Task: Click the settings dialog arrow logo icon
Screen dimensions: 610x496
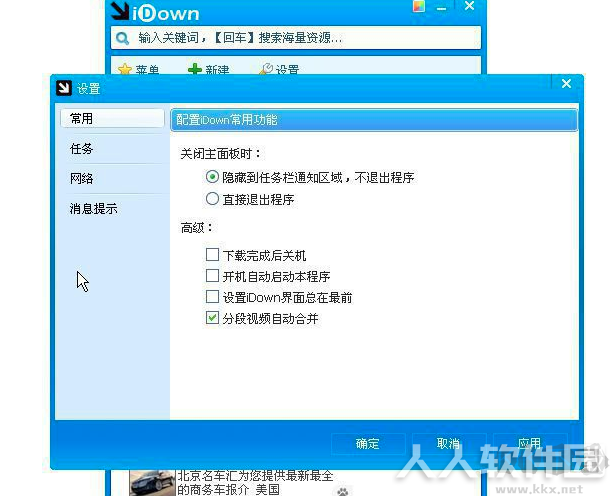Action: 64,88
